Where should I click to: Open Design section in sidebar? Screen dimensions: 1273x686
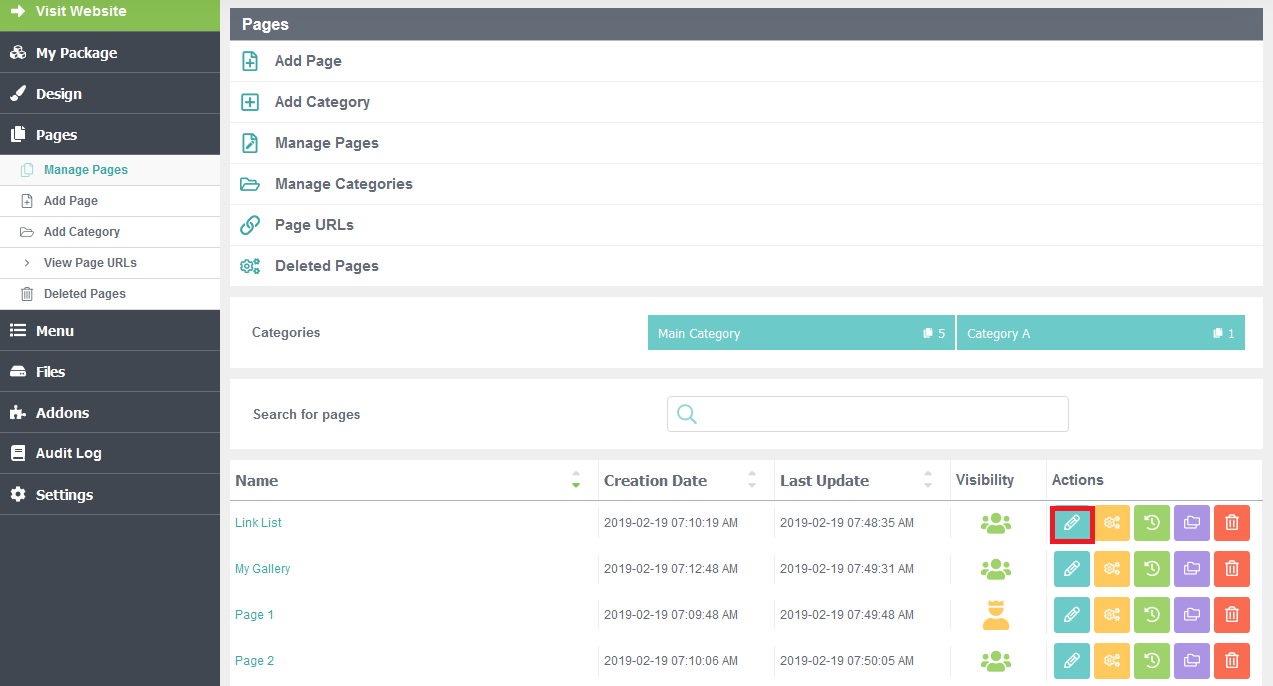110,94
